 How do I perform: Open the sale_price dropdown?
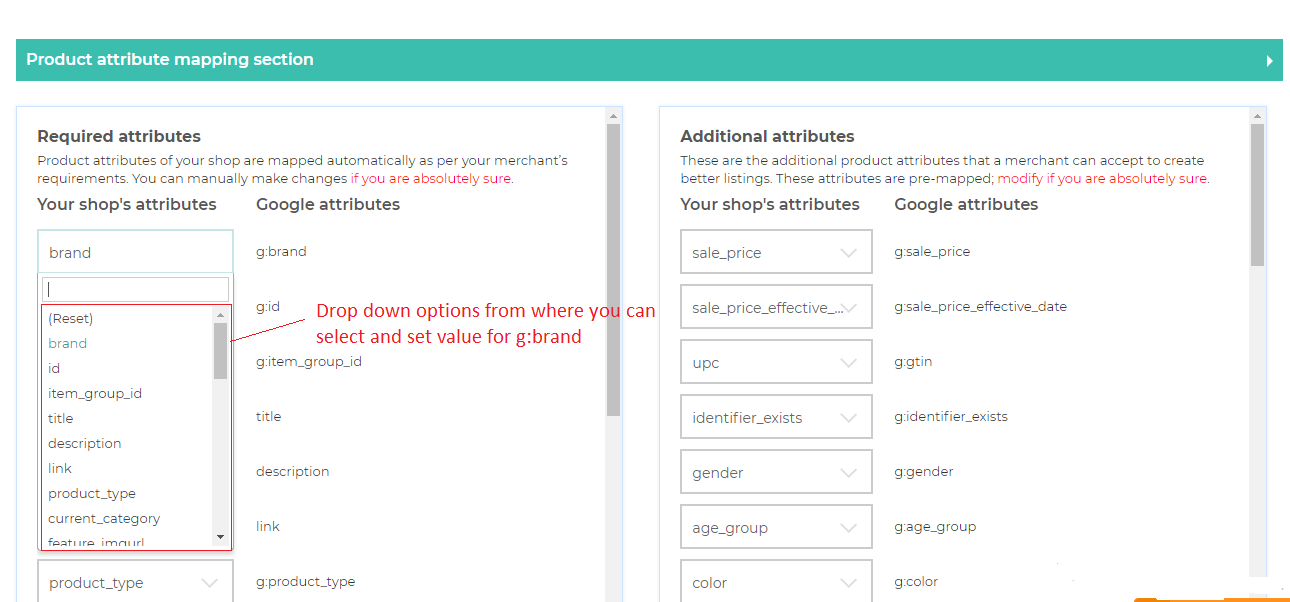click(x=776, y=252)
